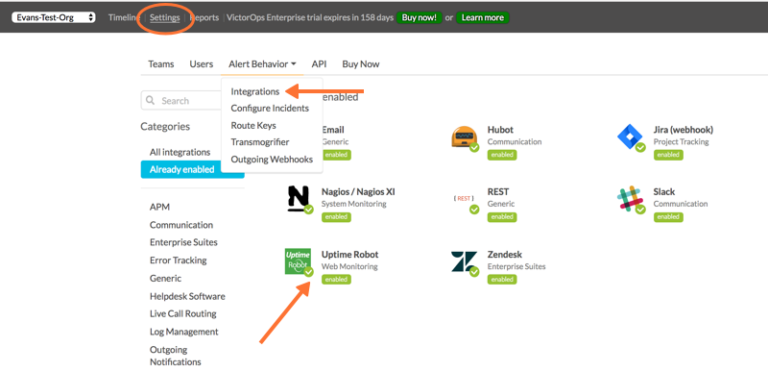The width and height of the screenshot is (768, 372).
Task: Open the API tab
Action: 319,64
